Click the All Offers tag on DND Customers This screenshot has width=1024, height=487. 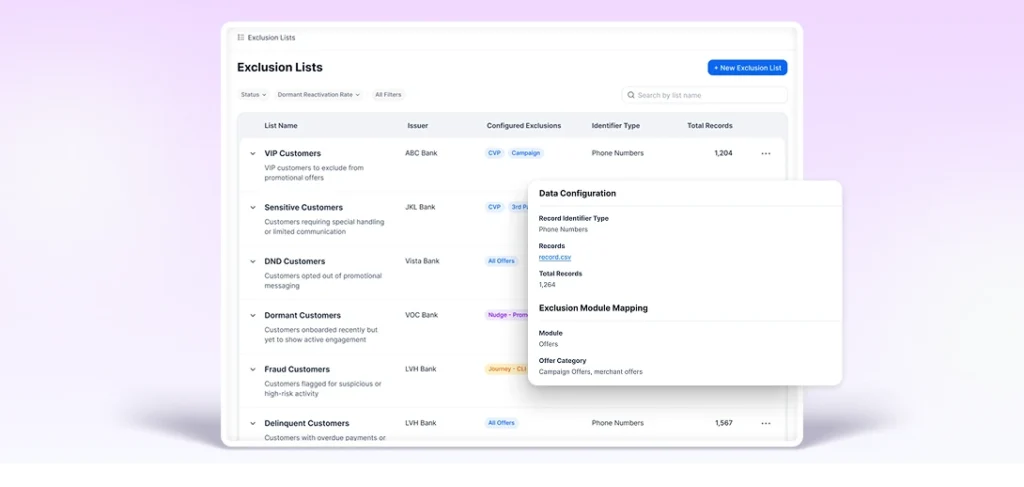click(x=501, y=261)
